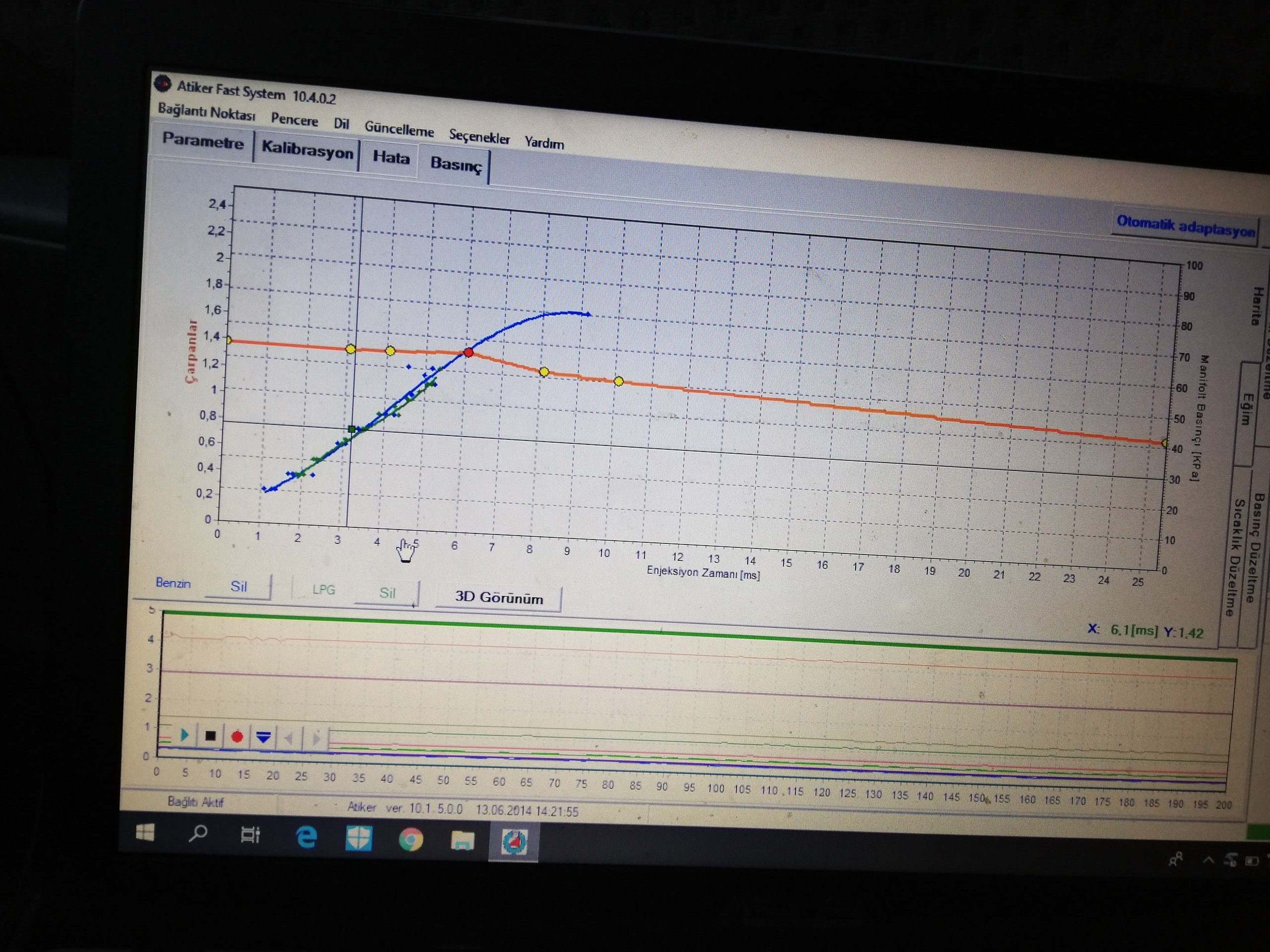Click the Enjeksiyon Zamanı [ms] axis label
The height and width of the screenshot is (952, 1270).
pos(703,572)
